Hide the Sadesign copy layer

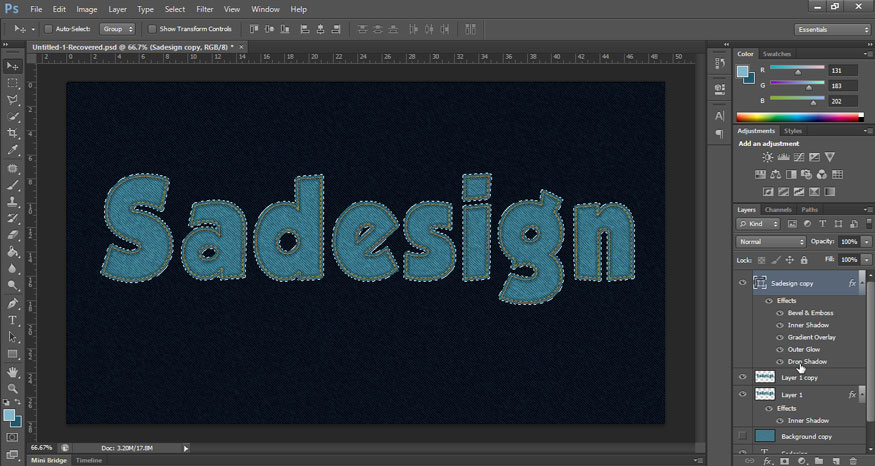pyautogui.click(x=743, y=283)
